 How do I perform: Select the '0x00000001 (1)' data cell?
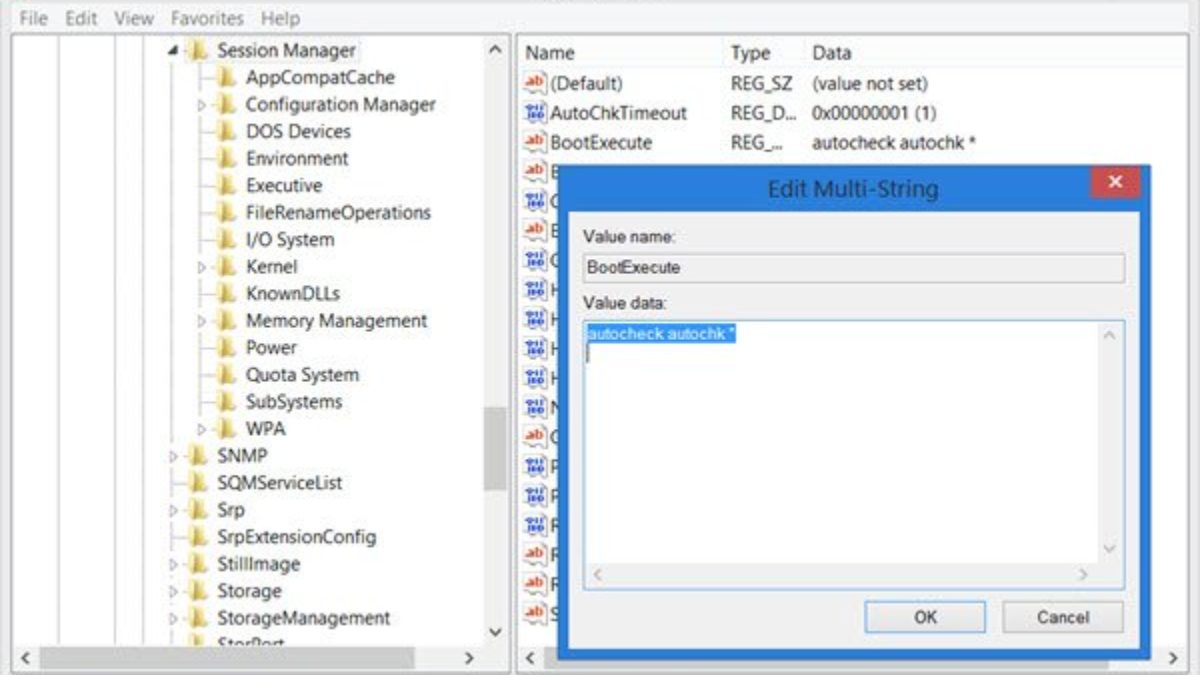pyautogui.click(x=874, y=114)
